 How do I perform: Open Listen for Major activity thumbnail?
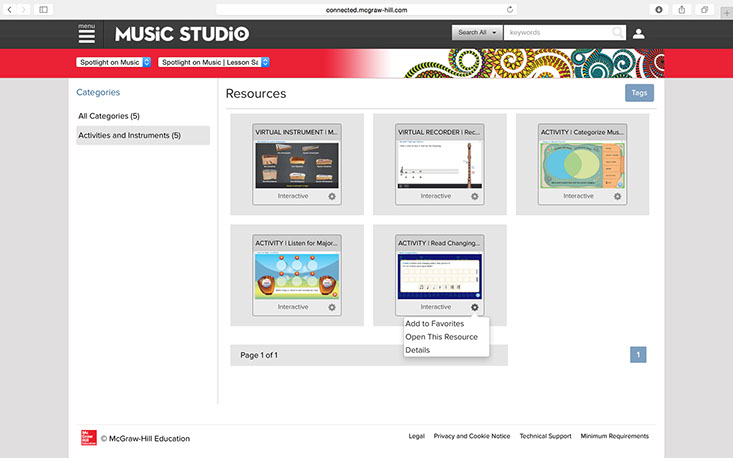point(297,276)
